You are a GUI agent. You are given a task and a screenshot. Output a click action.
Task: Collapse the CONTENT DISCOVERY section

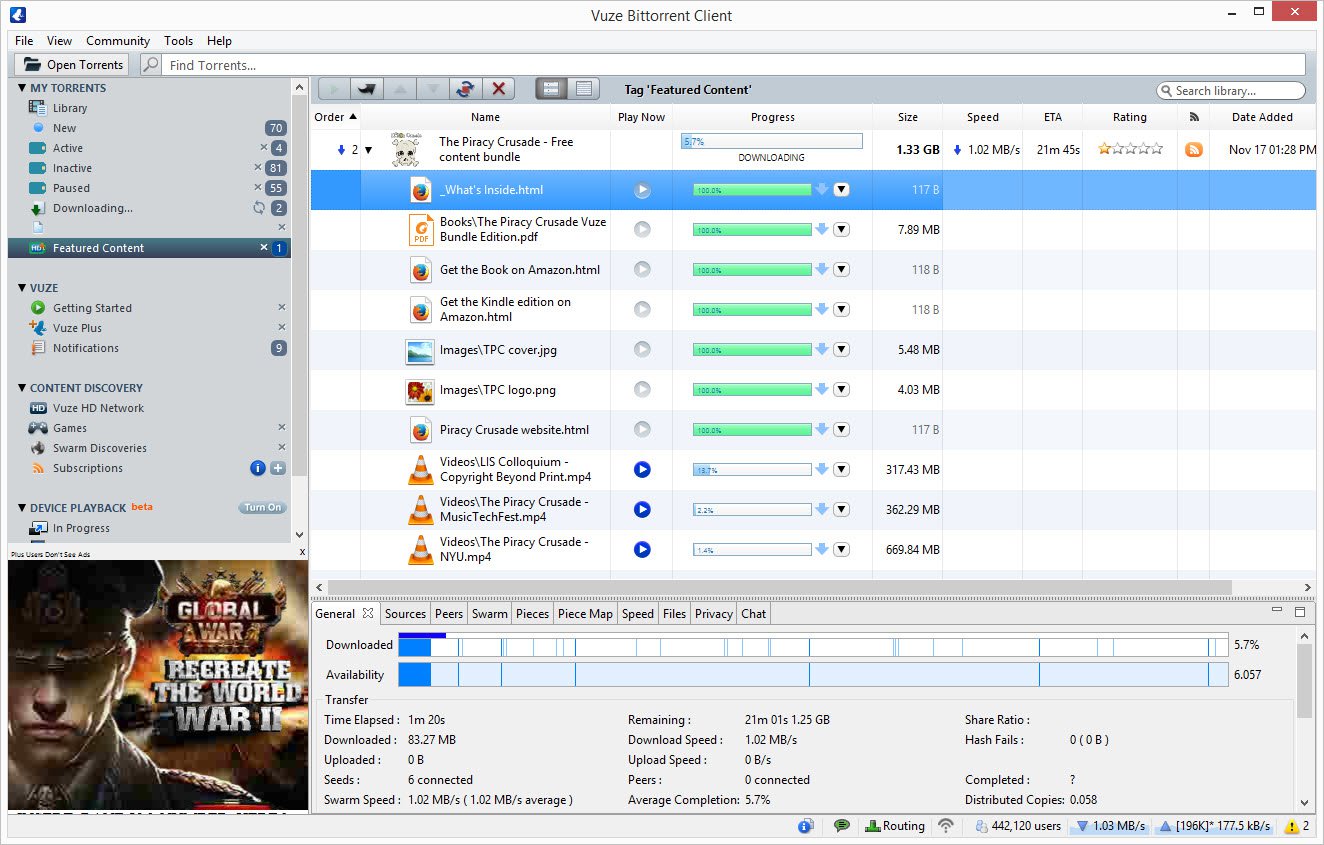22,388
